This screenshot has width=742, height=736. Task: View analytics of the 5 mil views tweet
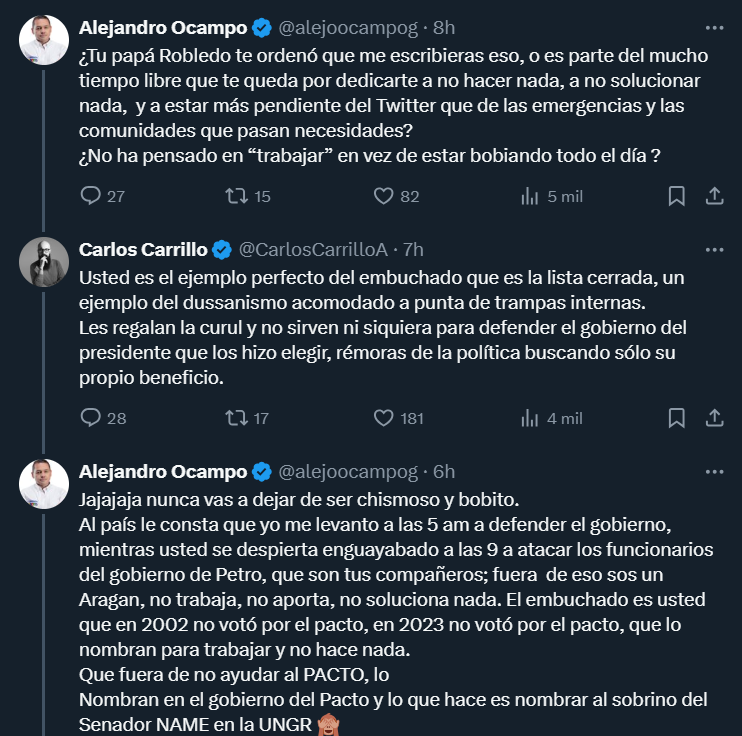530,196
